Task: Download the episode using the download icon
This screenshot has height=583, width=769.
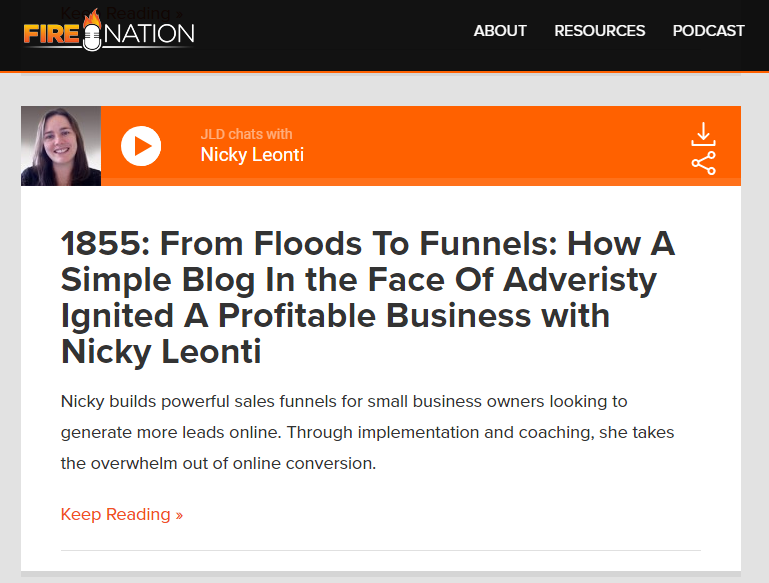Action: 703,134
